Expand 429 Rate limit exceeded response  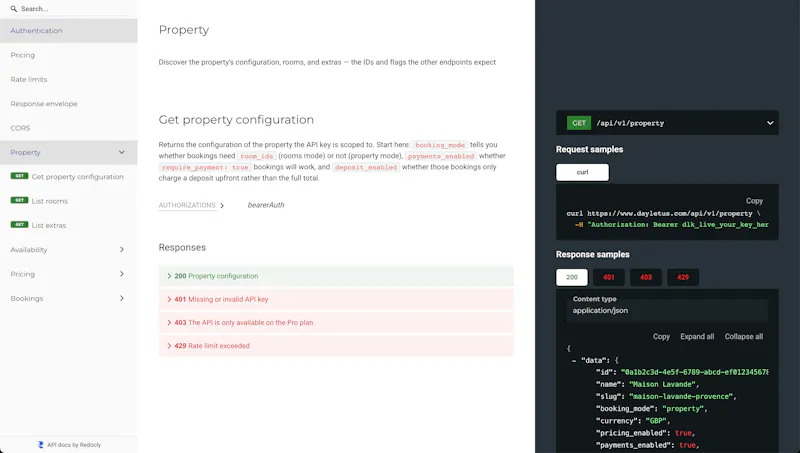coord(336,346)
